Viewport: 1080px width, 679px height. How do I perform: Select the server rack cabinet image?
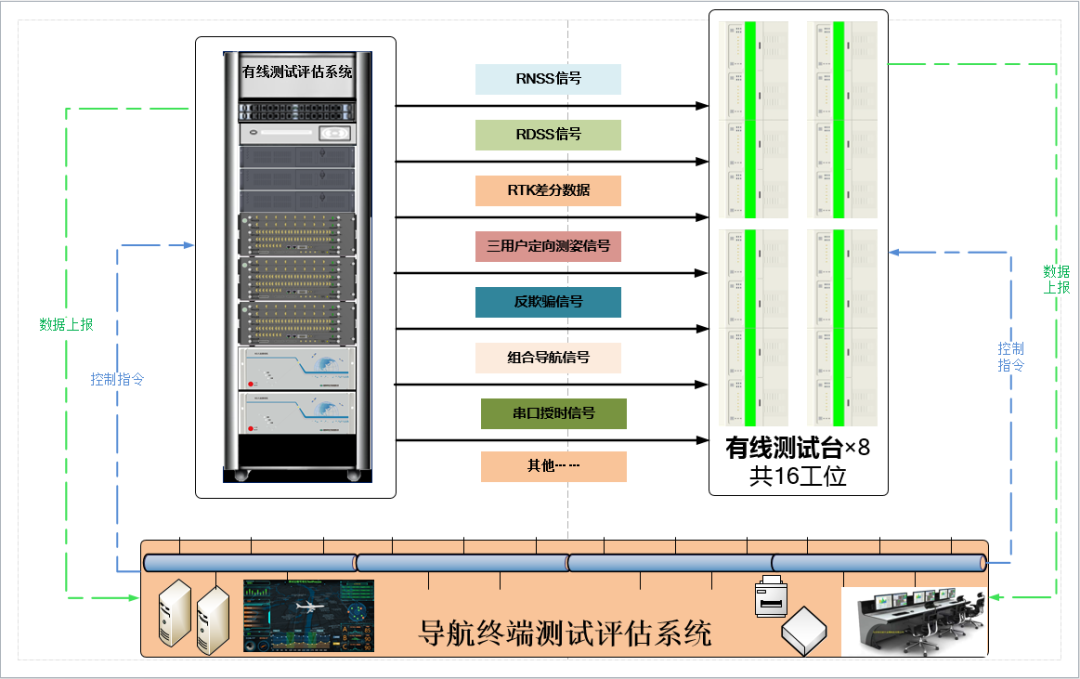(x=298, y=267)
